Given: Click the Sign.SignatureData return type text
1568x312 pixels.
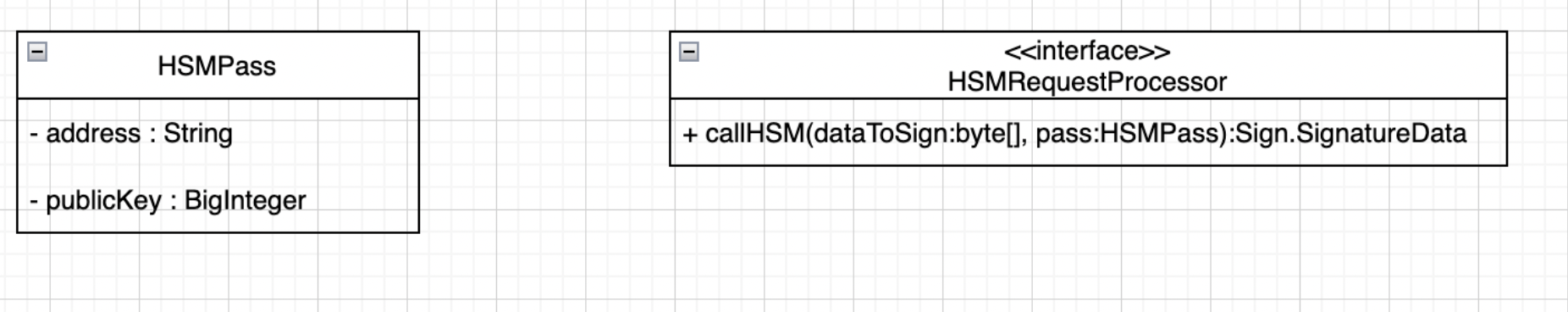Looking at the screenshot, I should (1351, 133).
